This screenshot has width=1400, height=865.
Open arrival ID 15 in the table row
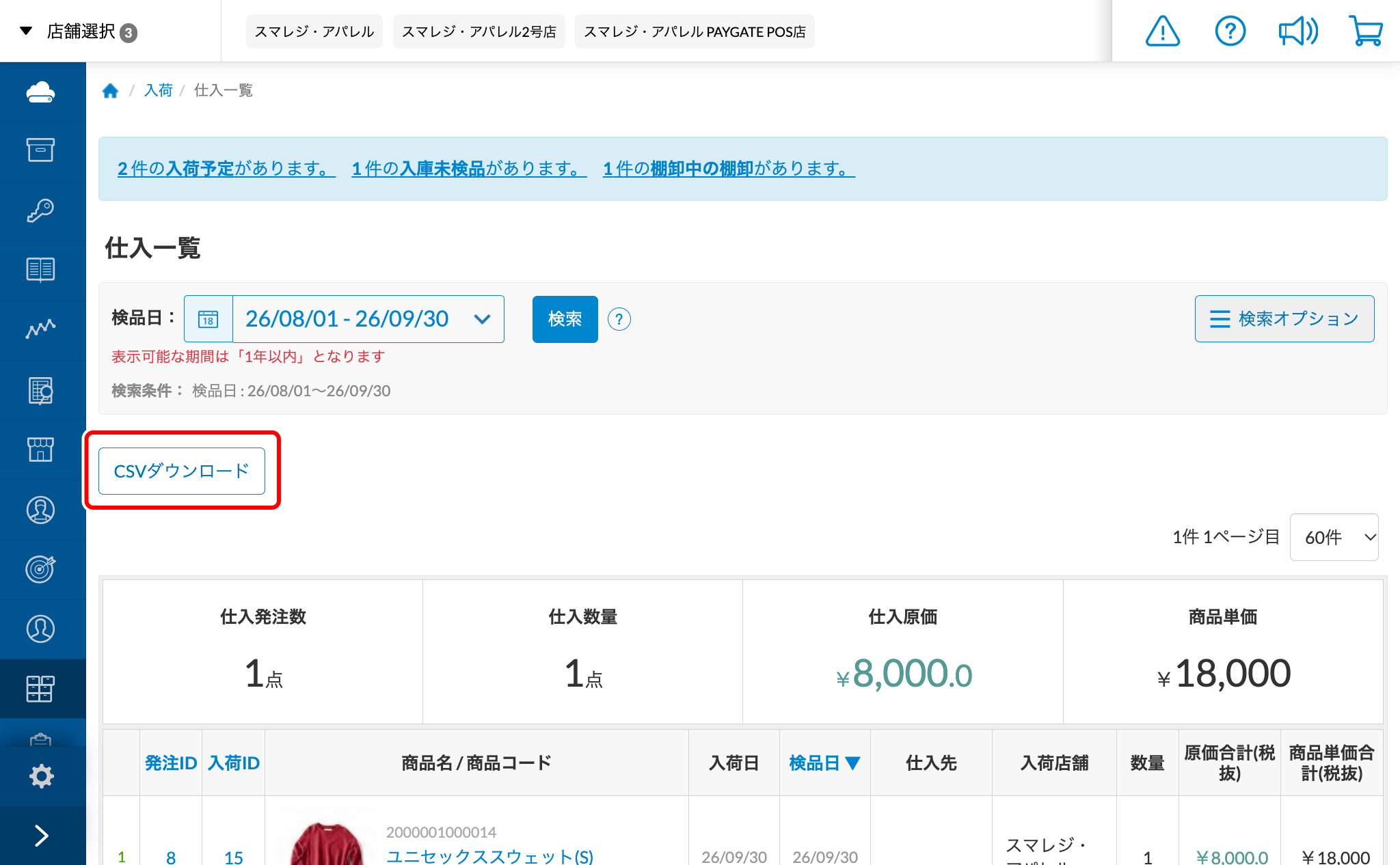pos(234,857)
